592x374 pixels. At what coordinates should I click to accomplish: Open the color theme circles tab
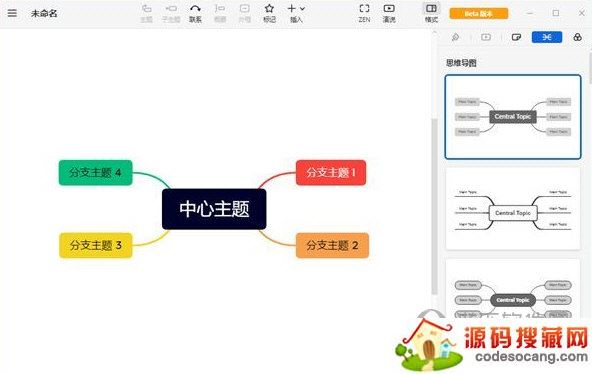(577, 37)
